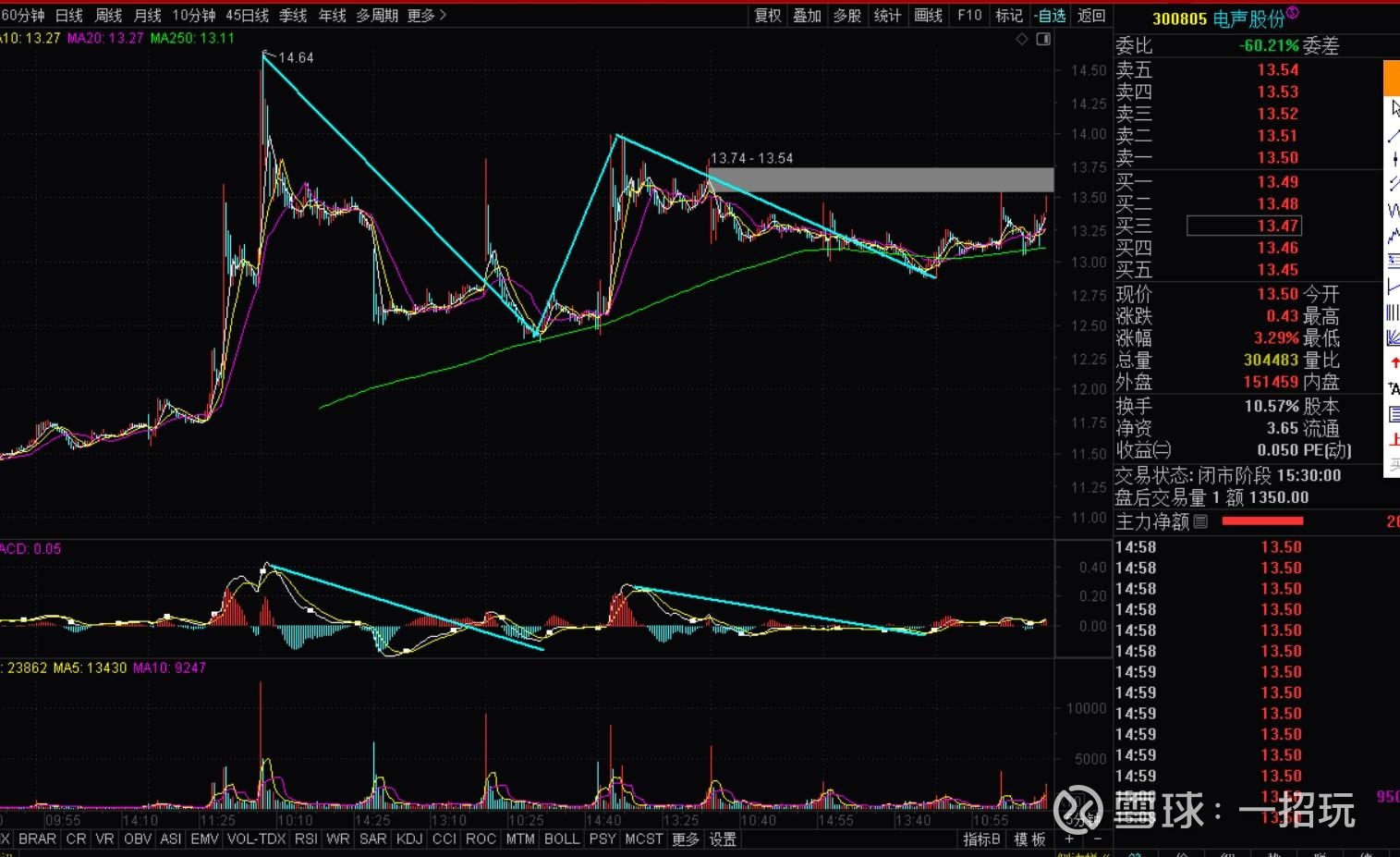
Task: Open the 多周期 multi-period view
Action: 378,15
